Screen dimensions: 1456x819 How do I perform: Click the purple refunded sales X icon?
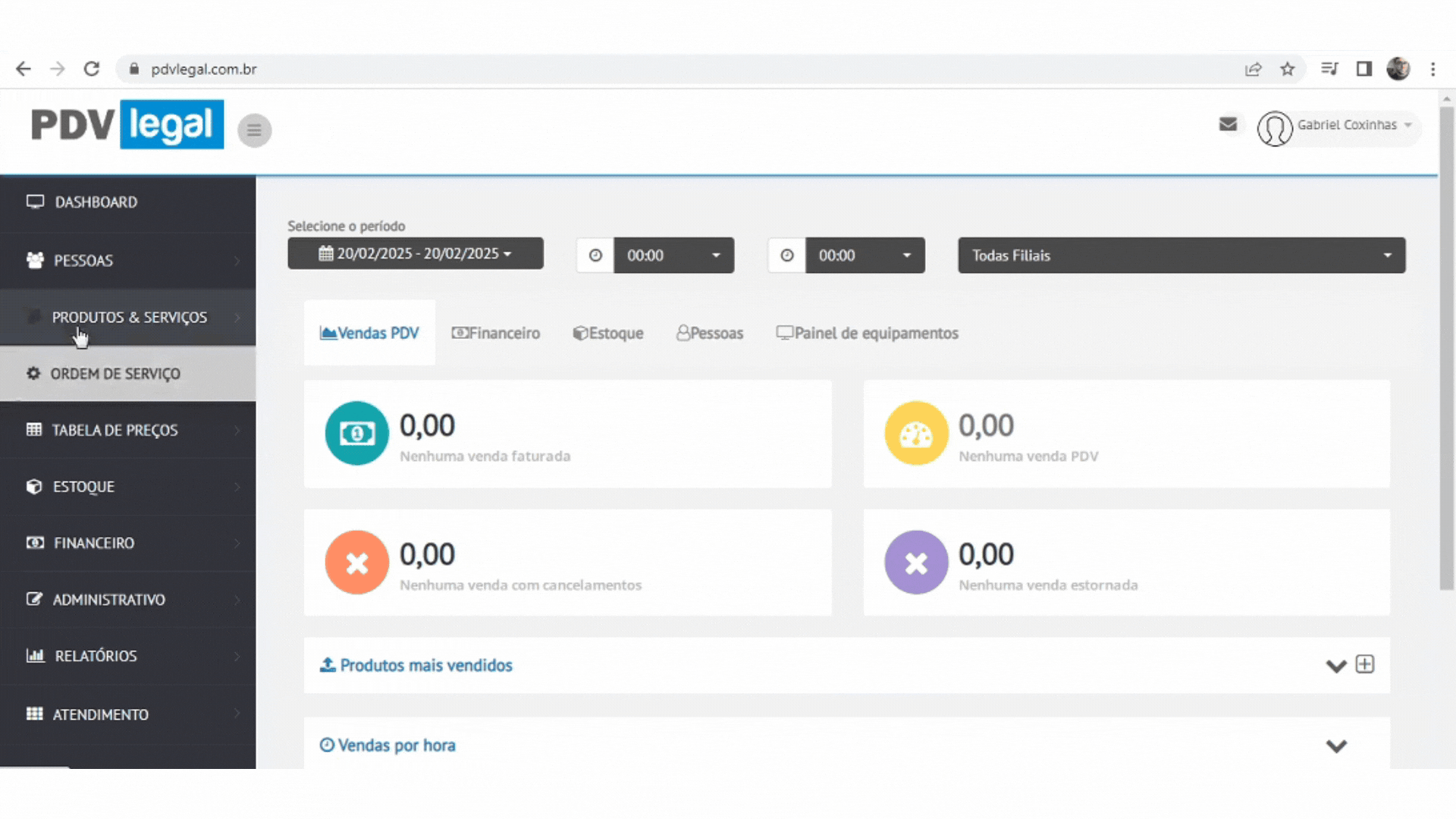(x=915, y=563)
